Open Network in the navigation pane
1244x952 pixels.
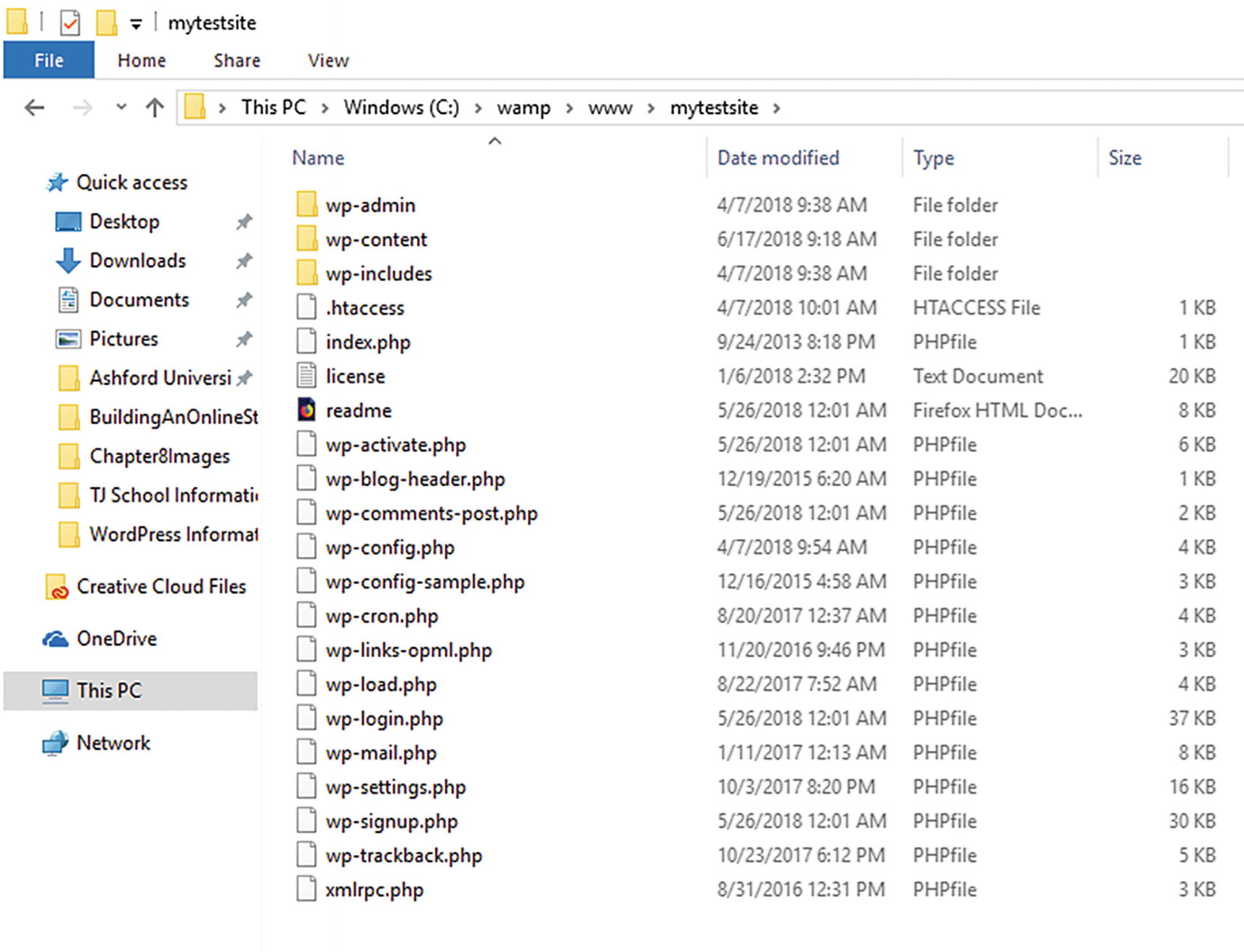[x=113, y=743]
